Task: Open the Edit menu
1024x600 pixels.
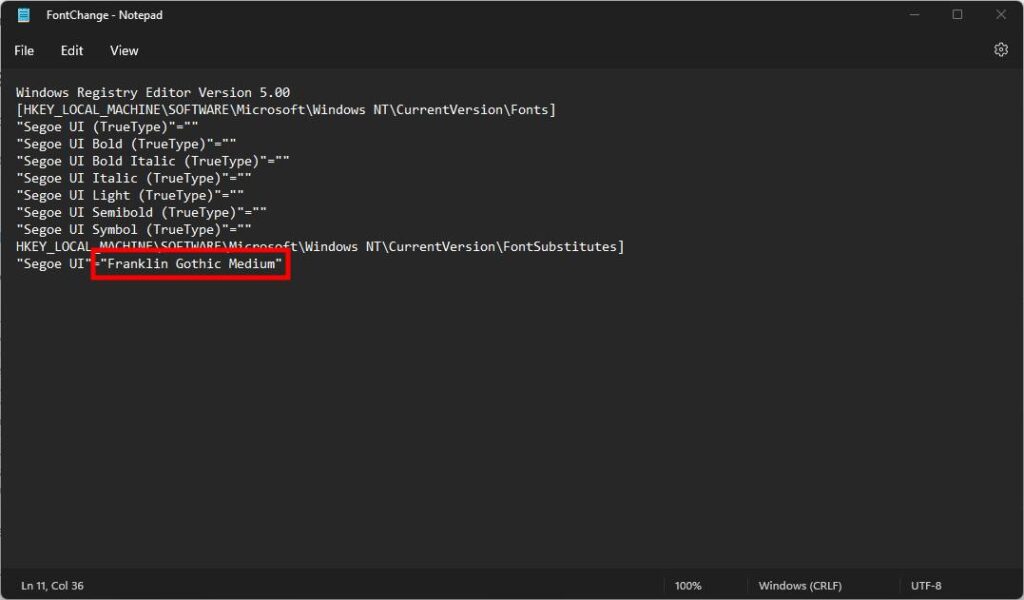Action: click(x=71, y=50)
